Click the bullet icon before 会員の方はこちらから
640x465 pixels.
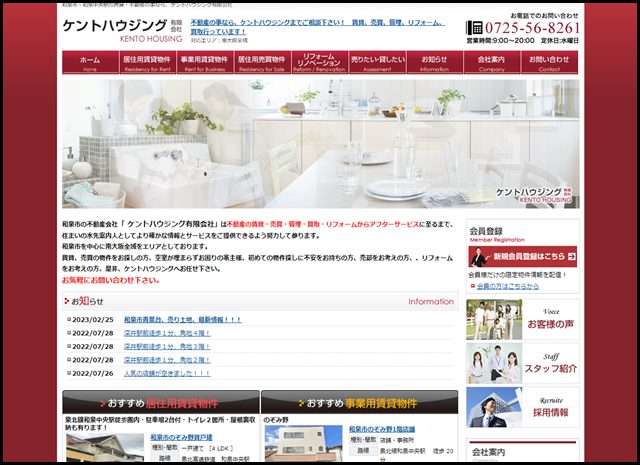pyautogui.click(x=473, y=286)
